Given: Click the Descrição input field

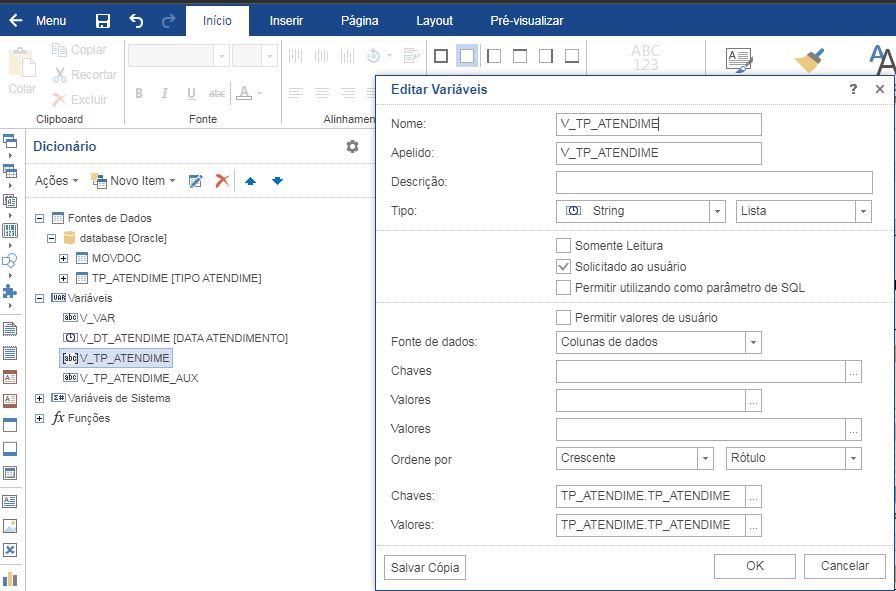Looking at the screenshot, I should click(x=714, y=182).
